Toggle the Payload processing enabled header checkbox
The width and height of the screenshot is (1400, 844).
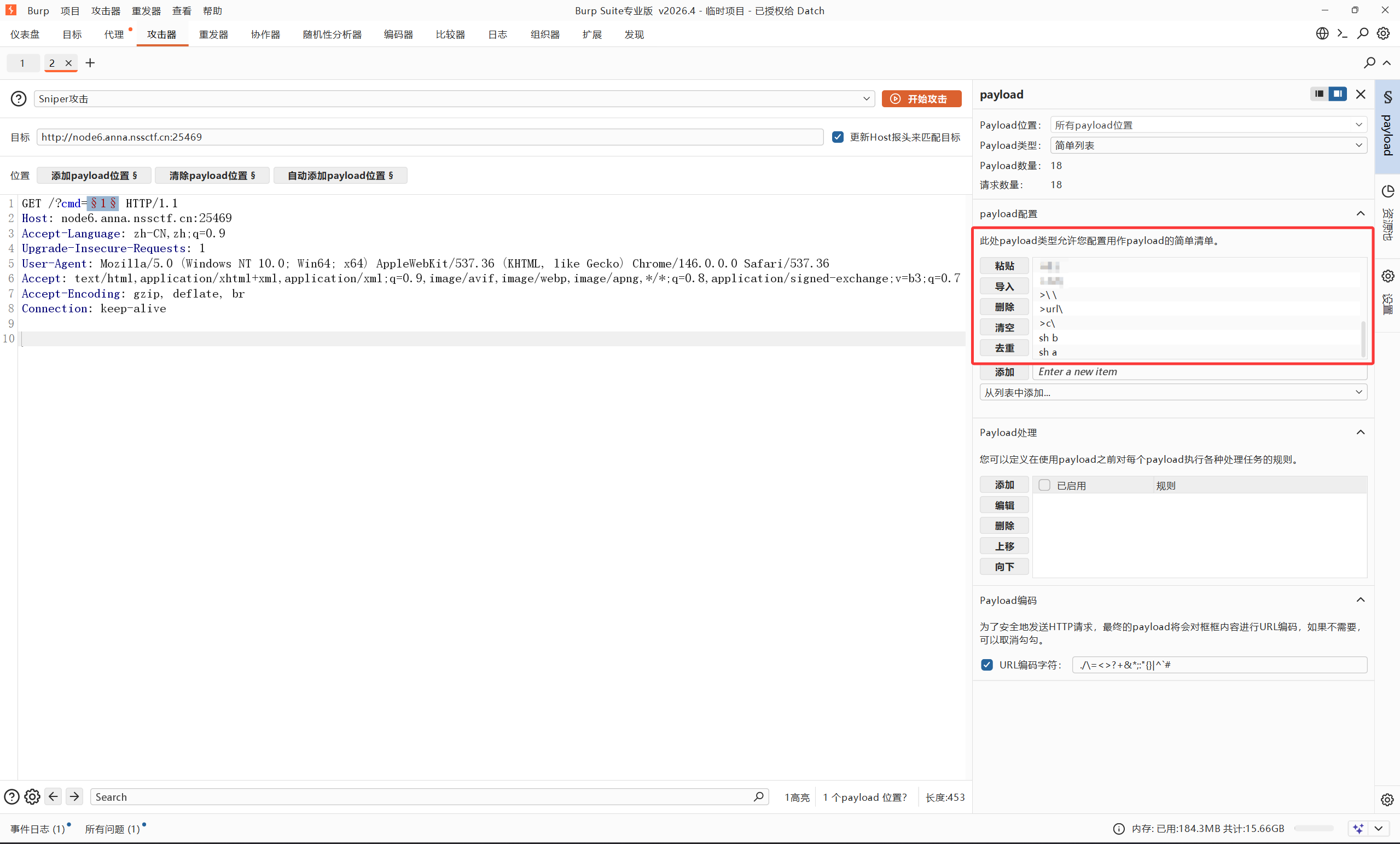1044,485
